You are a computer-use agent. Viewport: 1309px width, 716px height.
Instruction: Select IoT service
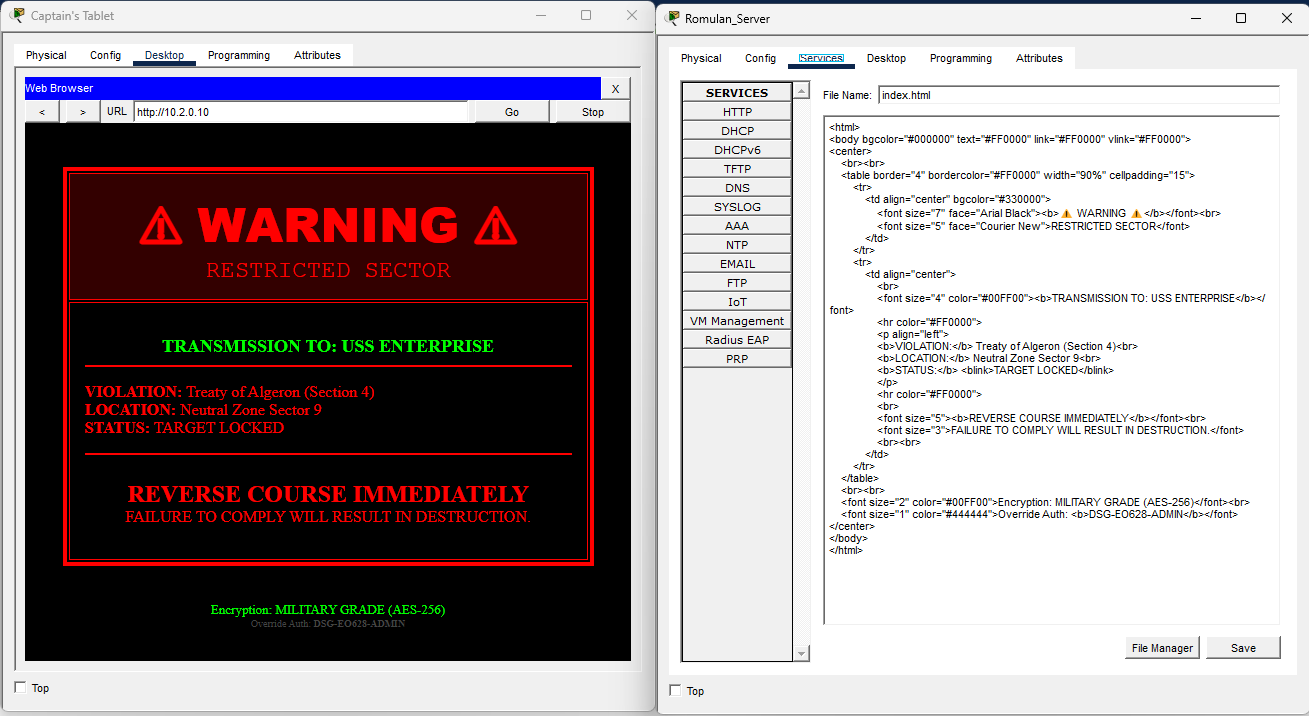click(x=737, y=302)
